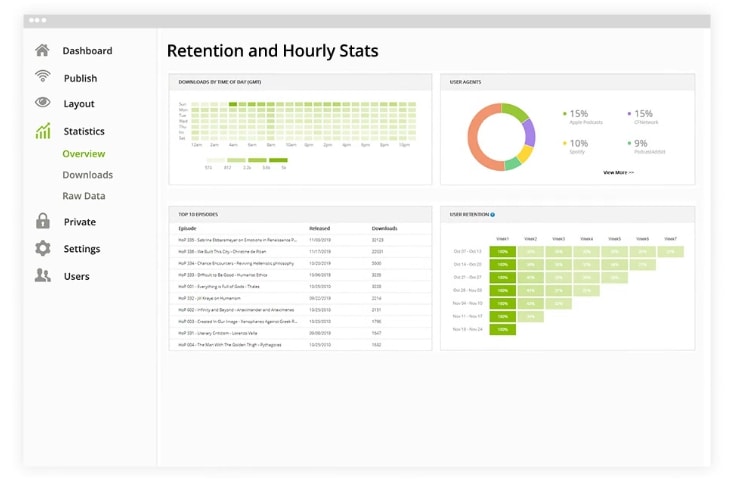This screenshot has width=742, height=488.
Task: Open episode HoP 003 Created In Our Image
Action: [300, 321]
